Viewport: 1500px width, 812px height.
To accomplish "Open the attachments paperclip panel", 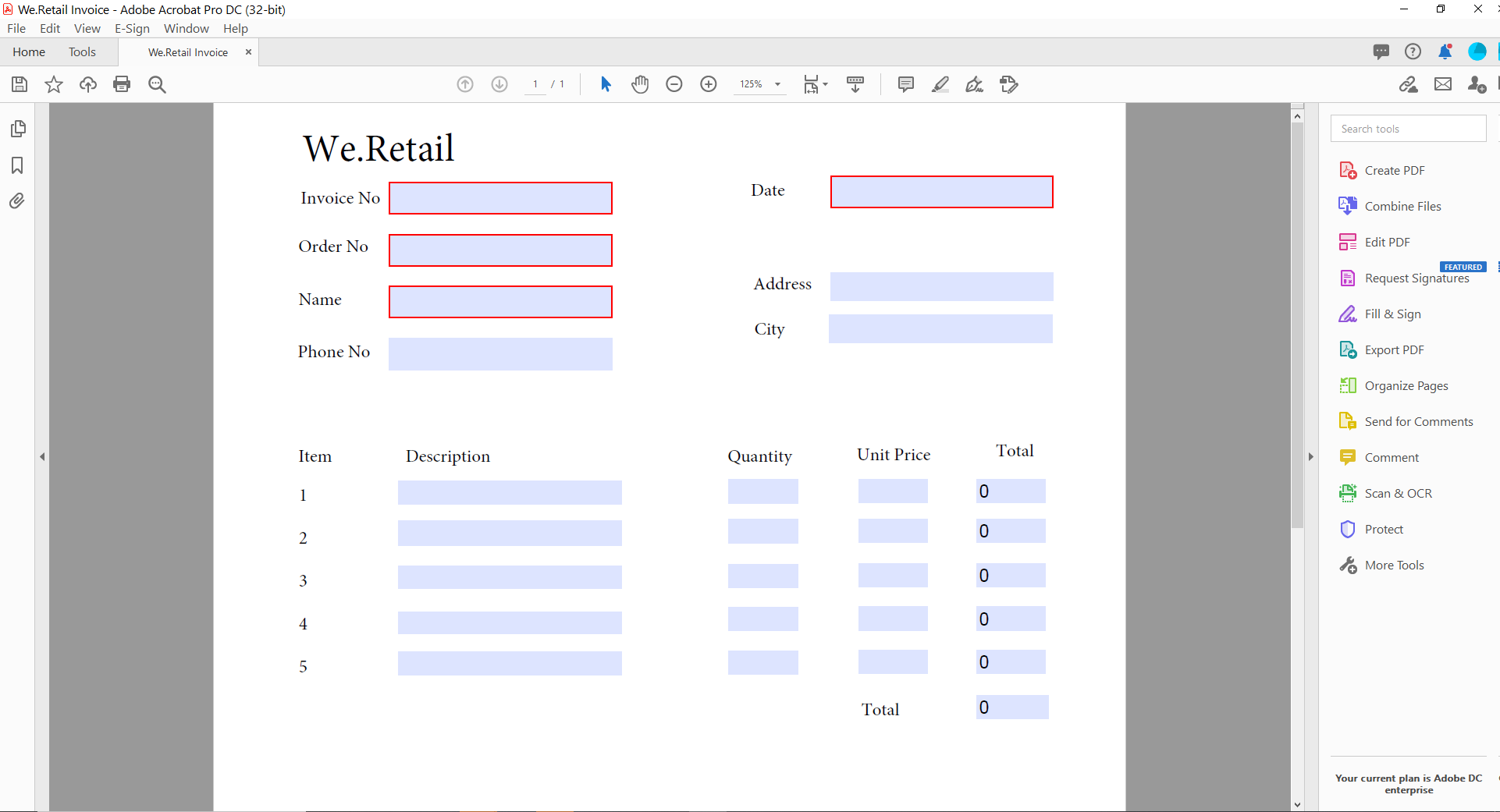I will click(x=17, y=201).
